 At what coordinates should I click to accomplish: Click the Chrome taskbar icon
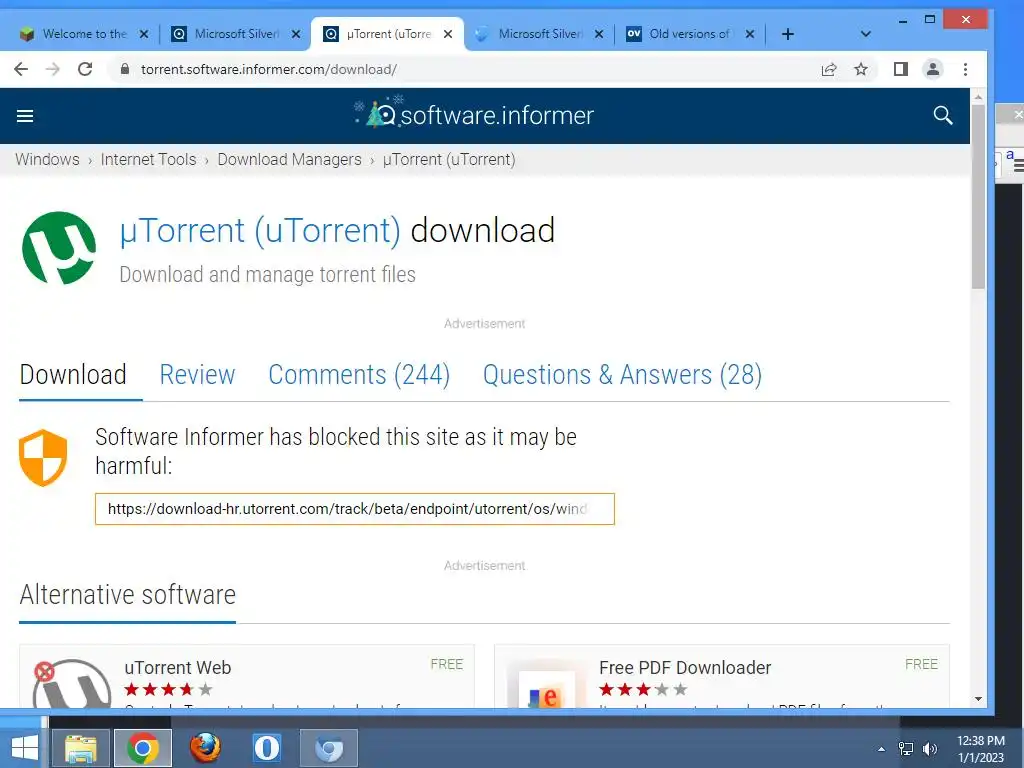[142, 748]
